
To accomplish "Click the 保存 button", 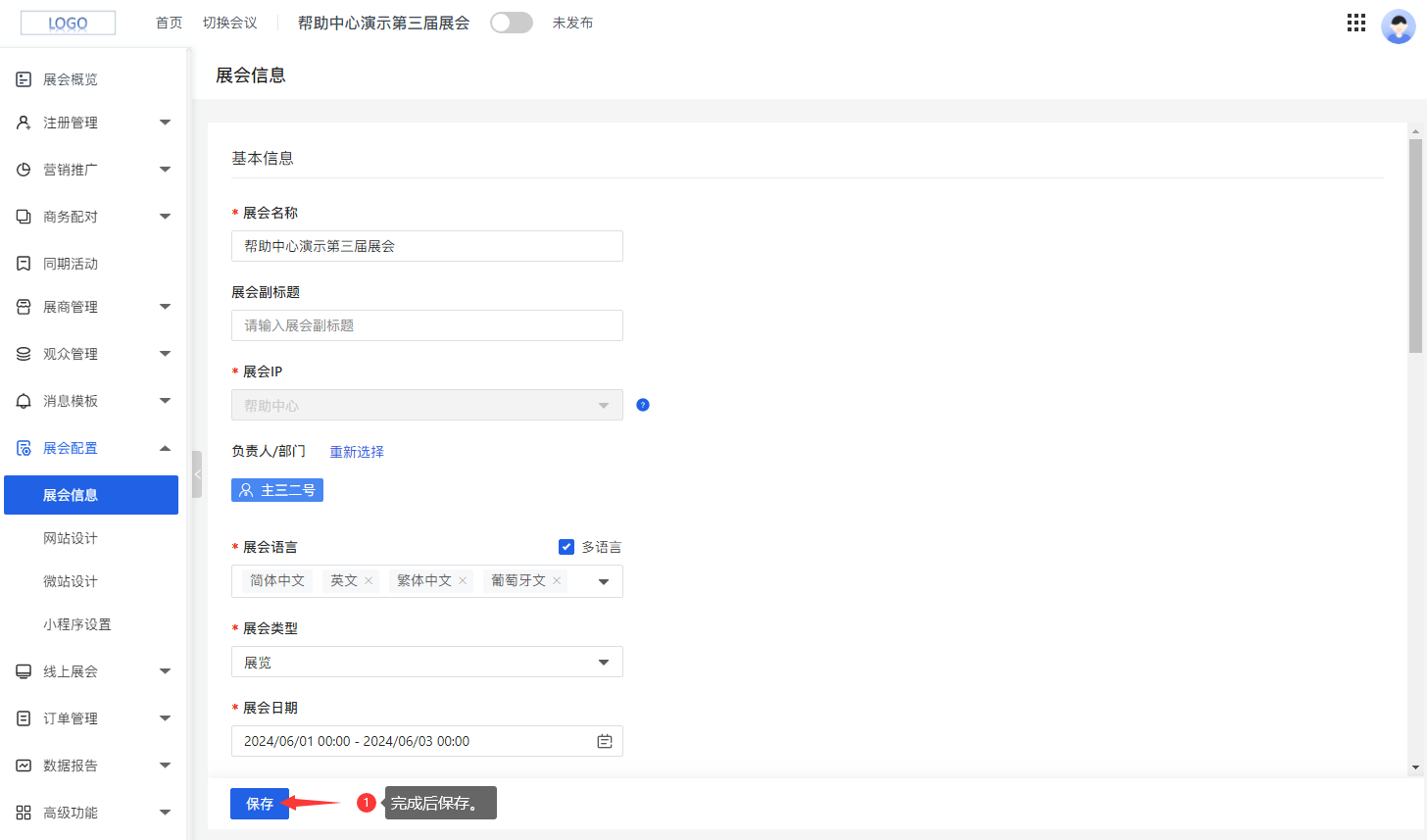I will 259,803.
